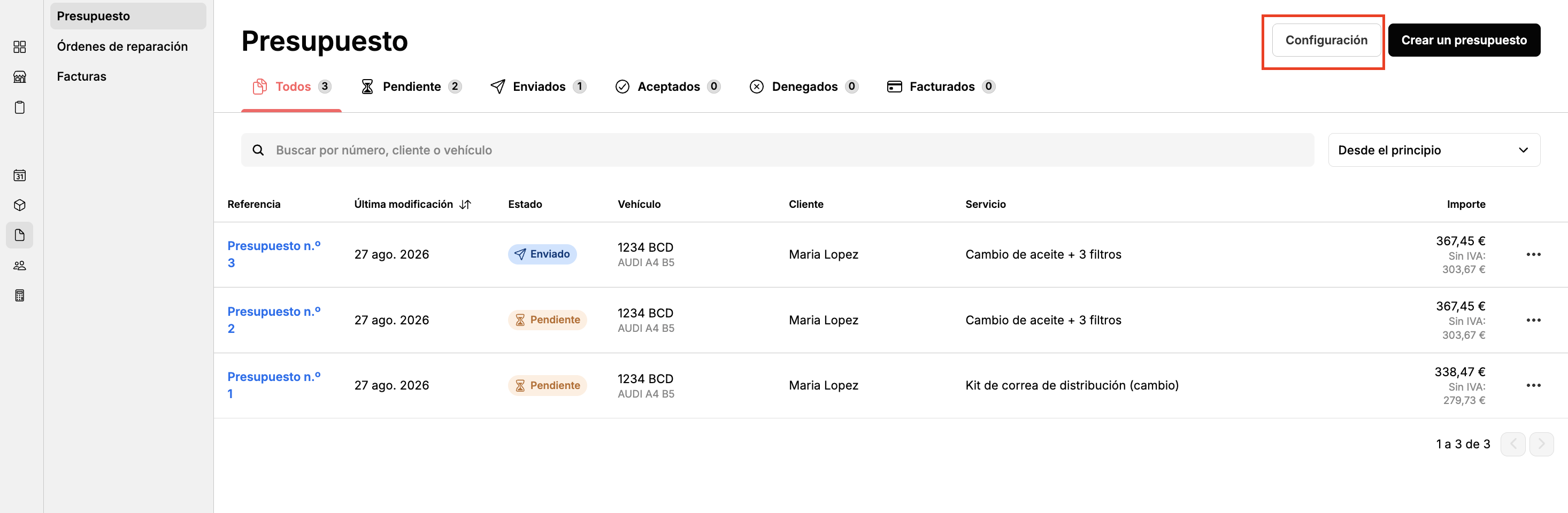The image size is (1568, 513).
Task: Open the Presupuesto n.º 1 link
Action: pos(274,385)
